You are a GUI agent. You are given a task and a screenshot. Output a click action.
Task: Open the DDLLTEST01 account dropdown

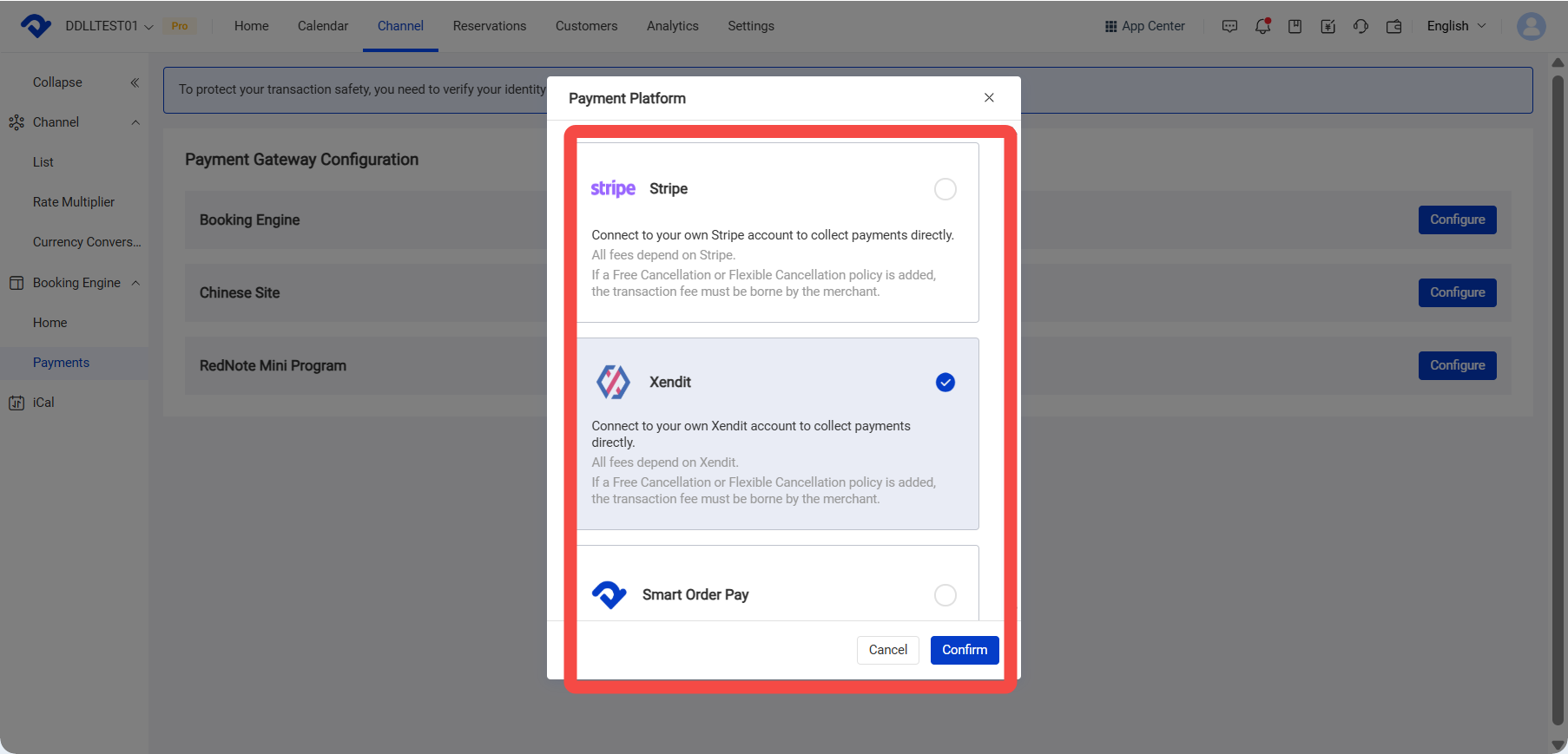109,26
